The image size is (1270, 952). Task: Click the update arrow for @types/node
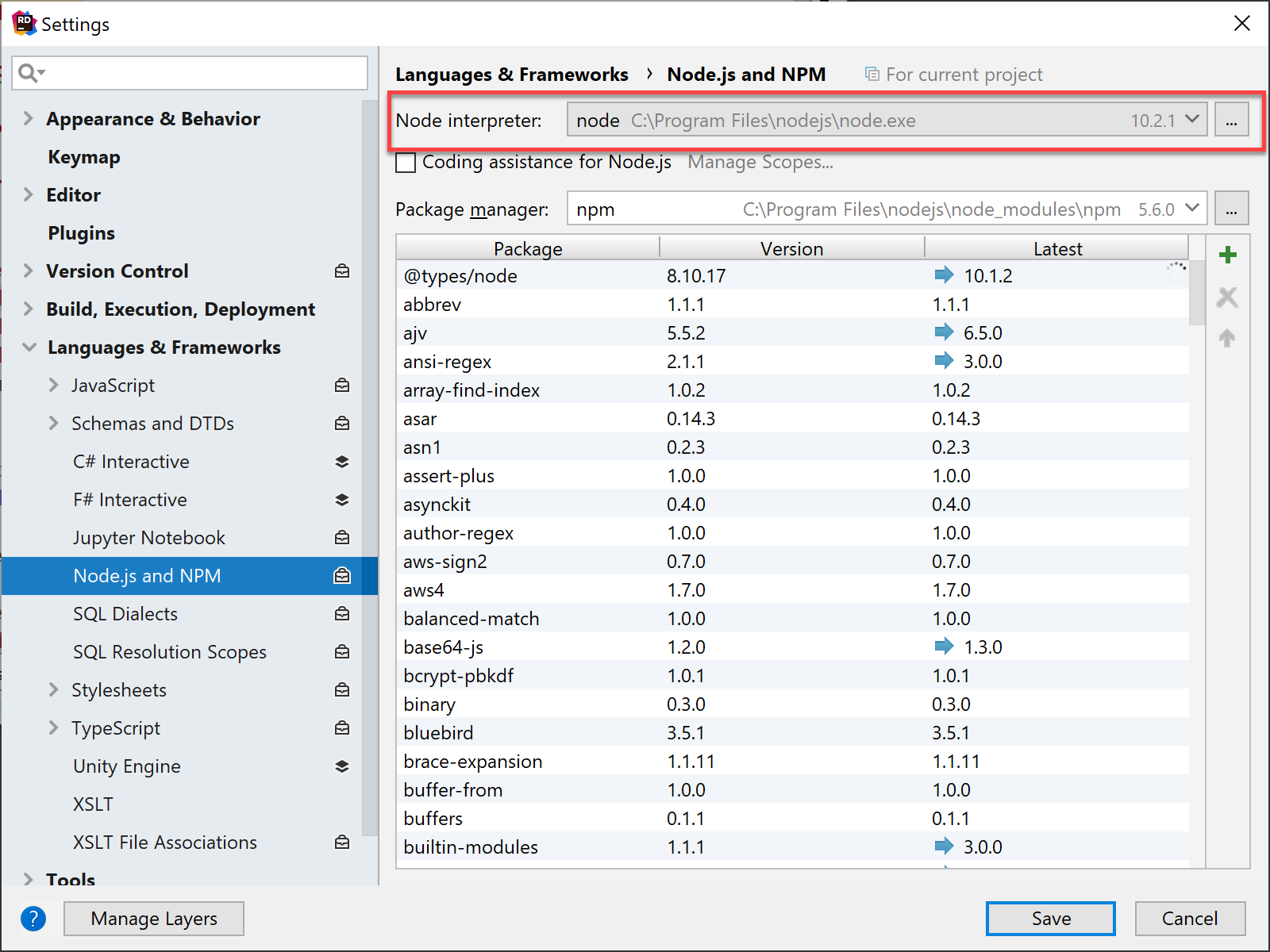pos(944,275)
